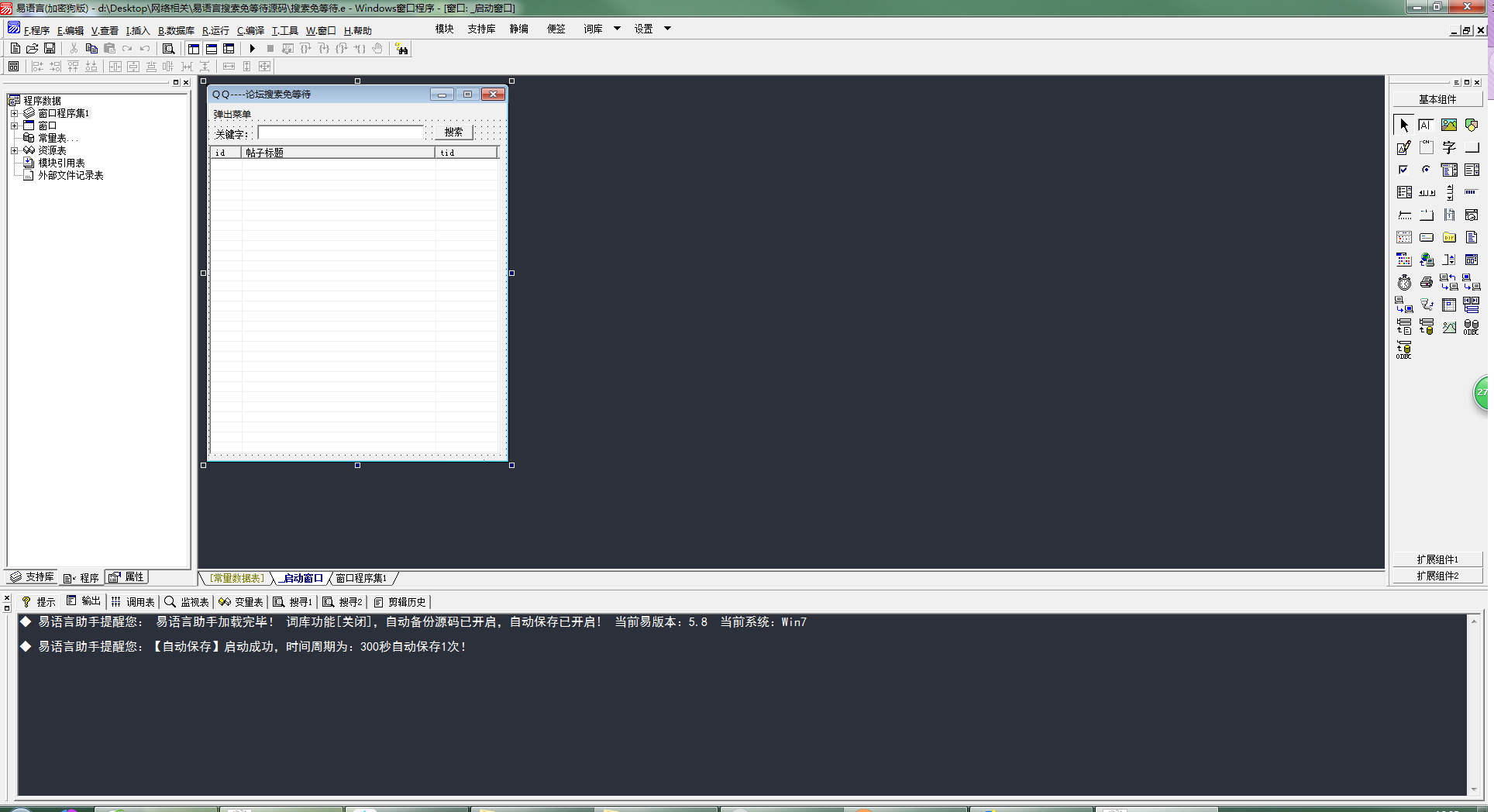Select the timer (clock) component icon
Image resolution: width=1494 pixels, height=812 pixels.
[1404, 283]
